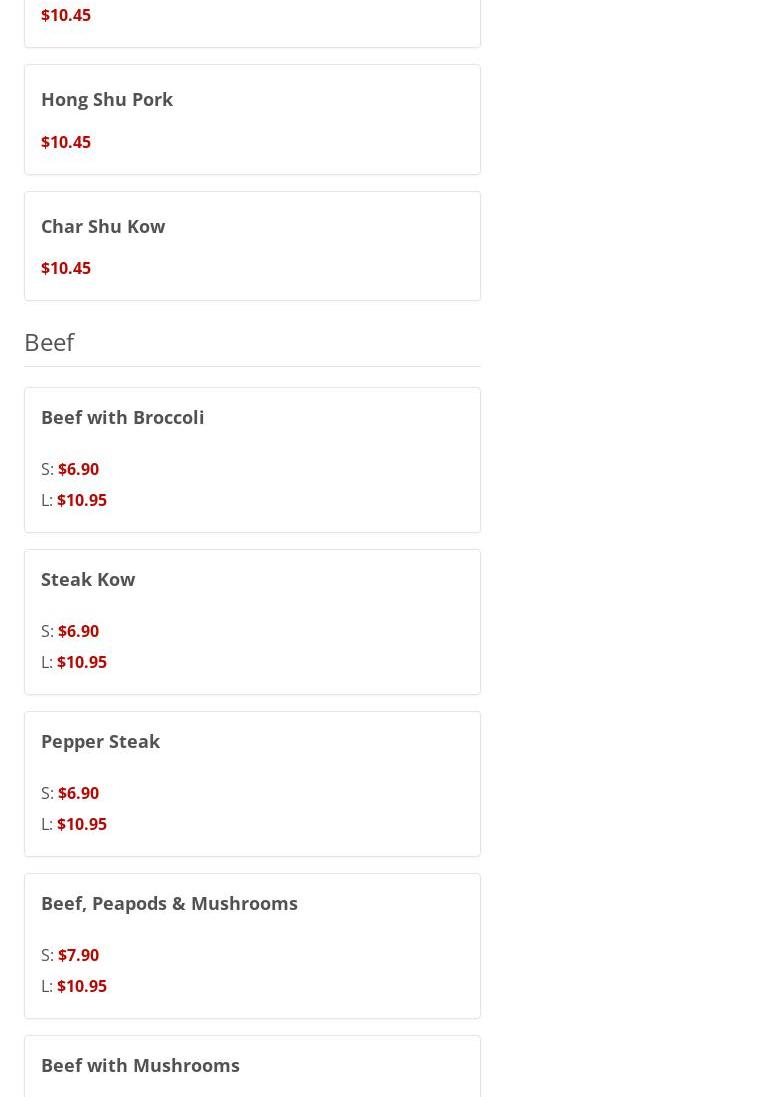Screen dimensions: 770x1097
Task: Open the Char Shu Kow item card
Action: click(252, 246)
